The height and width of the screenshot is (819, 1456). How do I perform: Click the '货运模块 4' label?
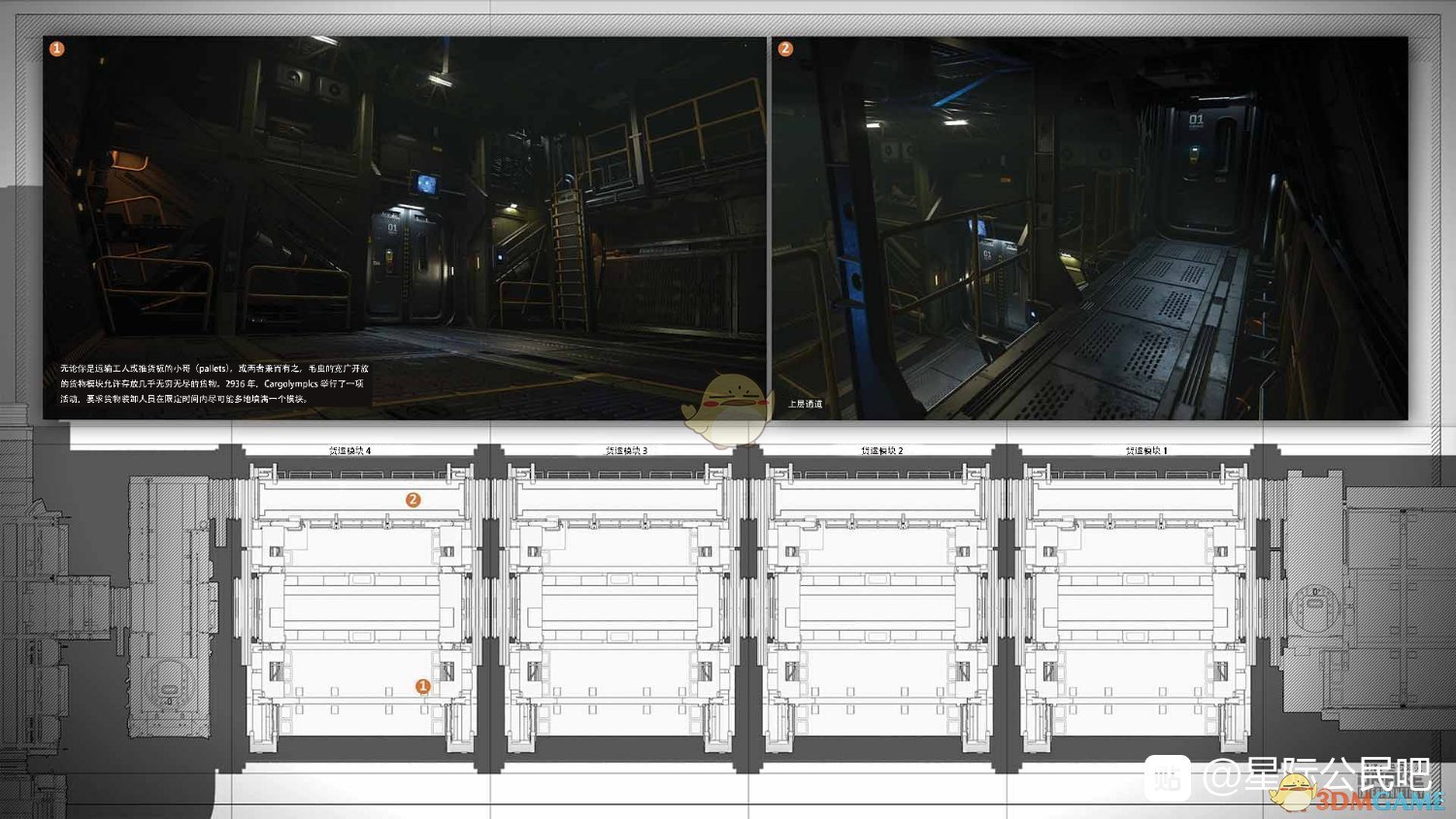click(x=349, y=451)
